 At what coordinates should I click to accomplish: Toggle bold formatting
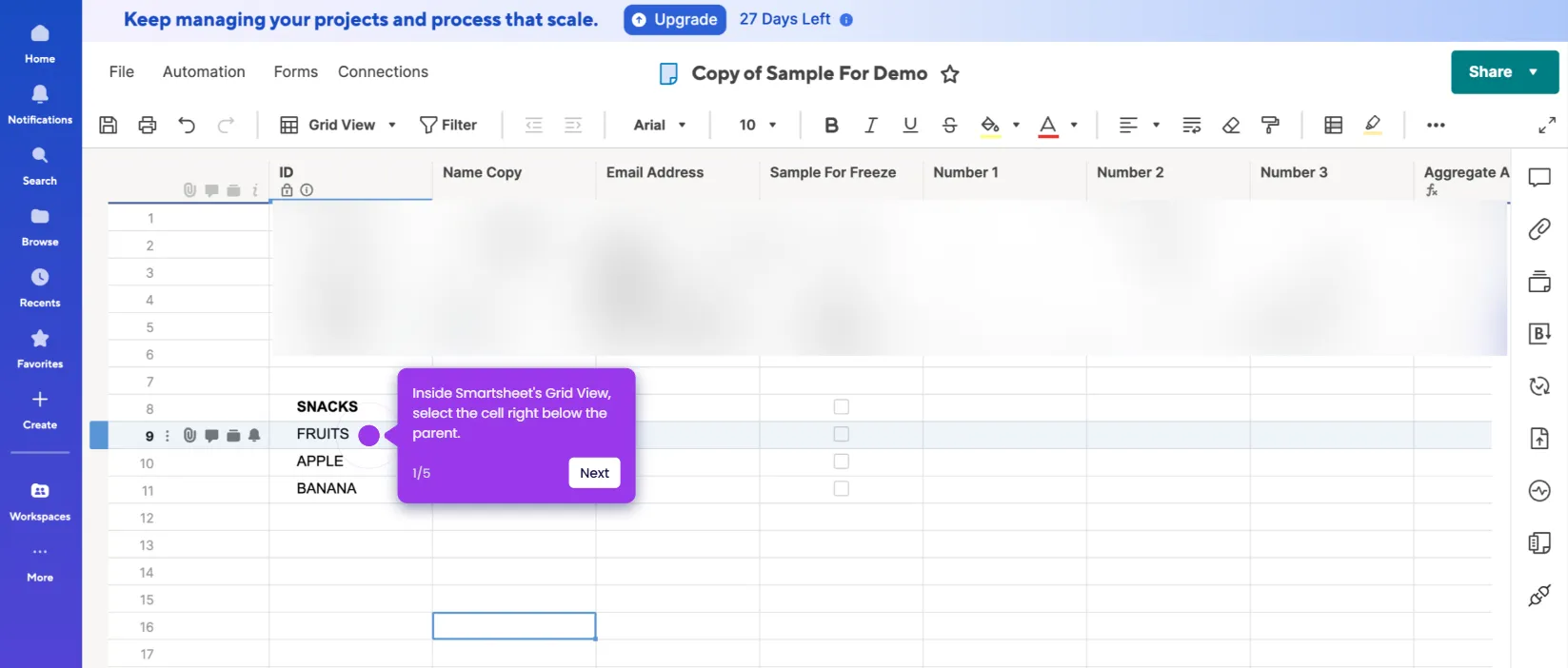[831, 125]
